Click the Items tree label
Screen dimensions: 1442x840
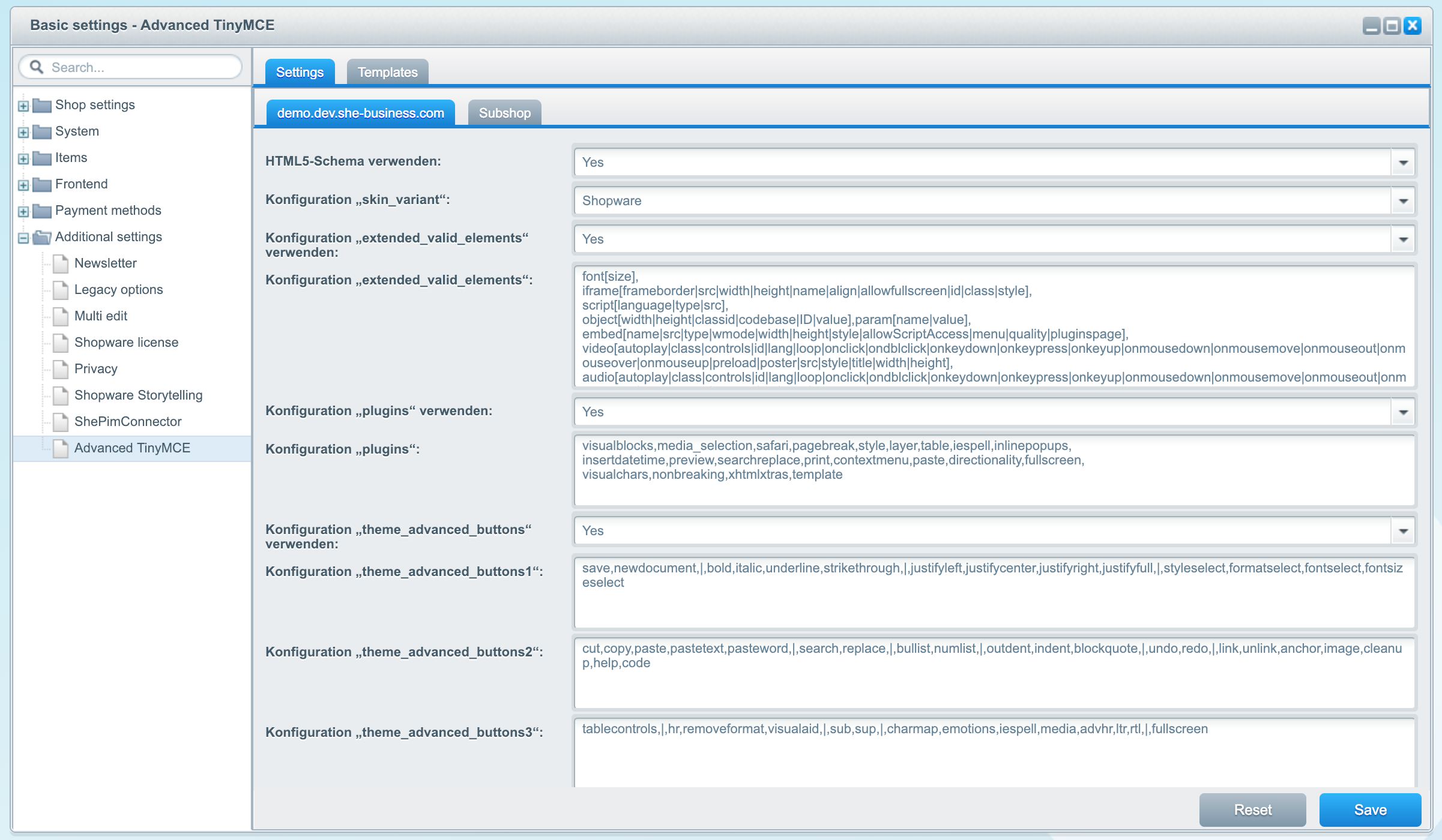[x=71, y=158]
